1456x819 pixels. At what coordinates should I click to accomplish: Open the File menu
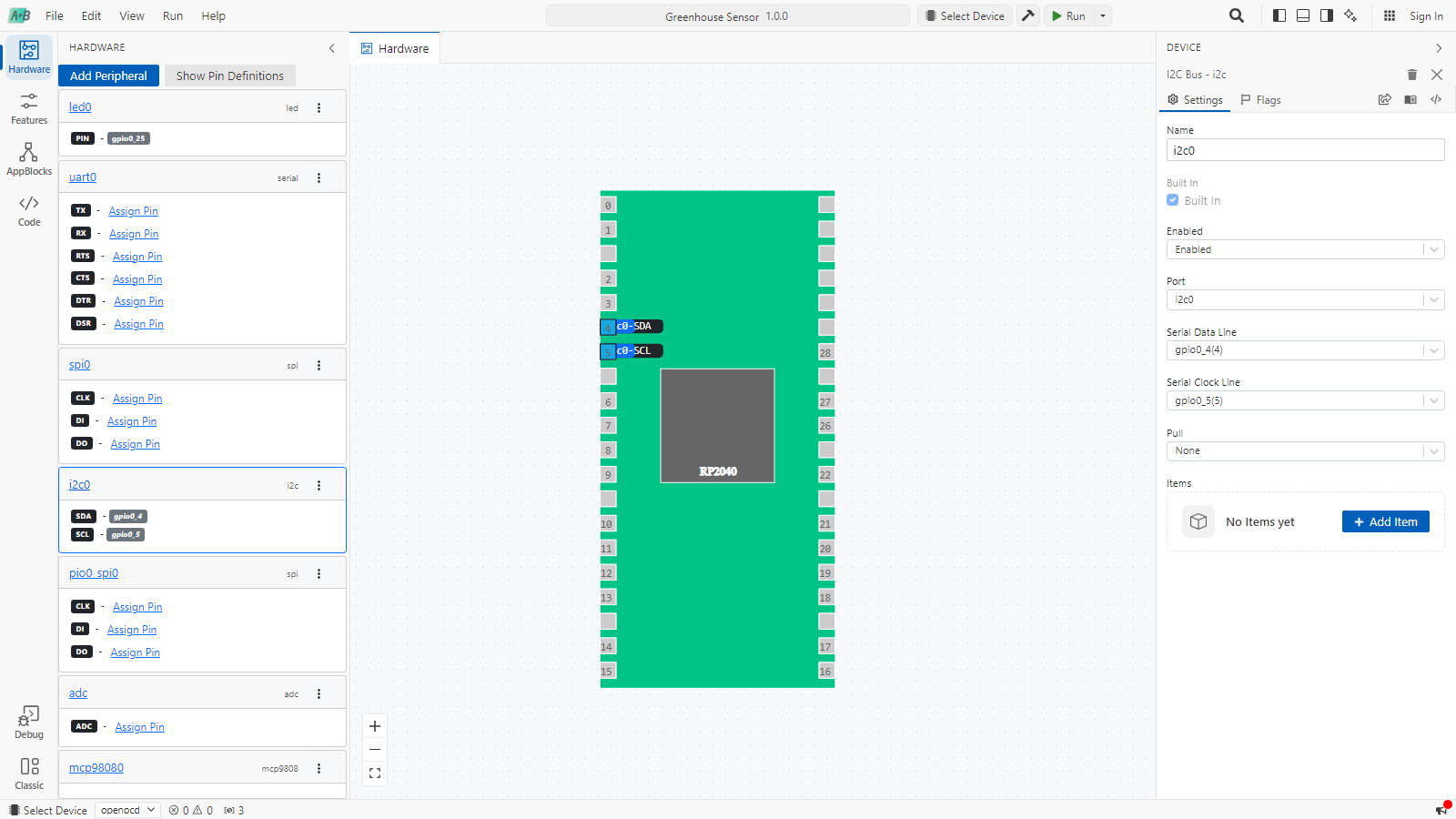55,15
